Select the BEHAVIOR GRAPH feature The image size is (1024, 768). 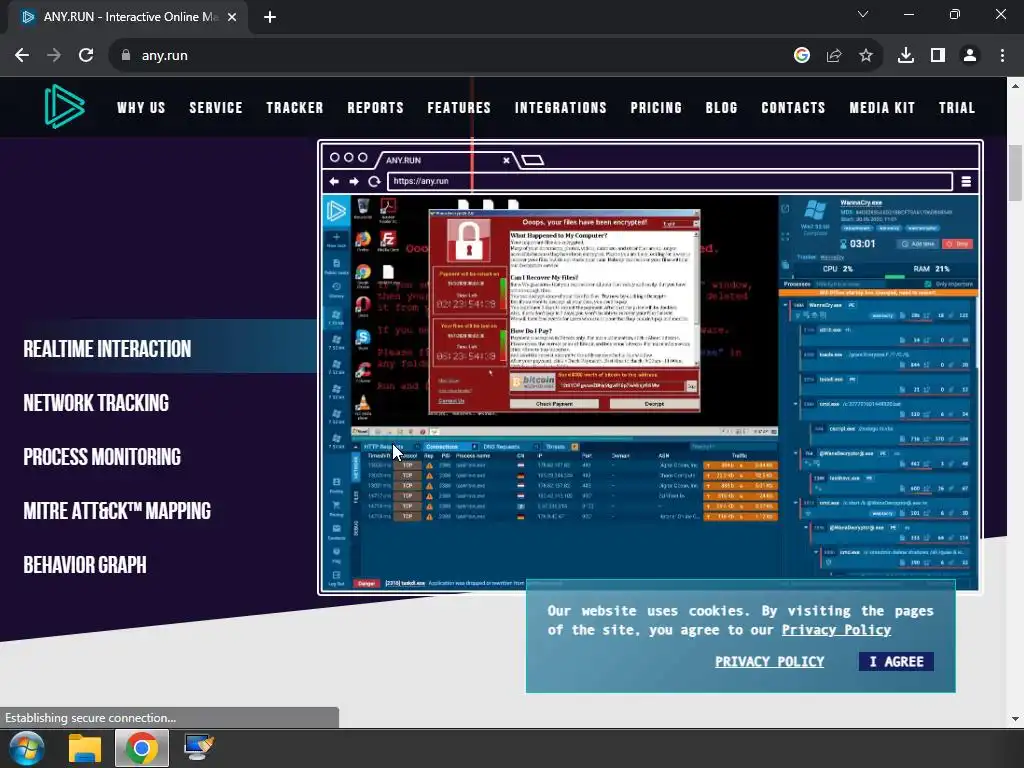coord(85,565)
